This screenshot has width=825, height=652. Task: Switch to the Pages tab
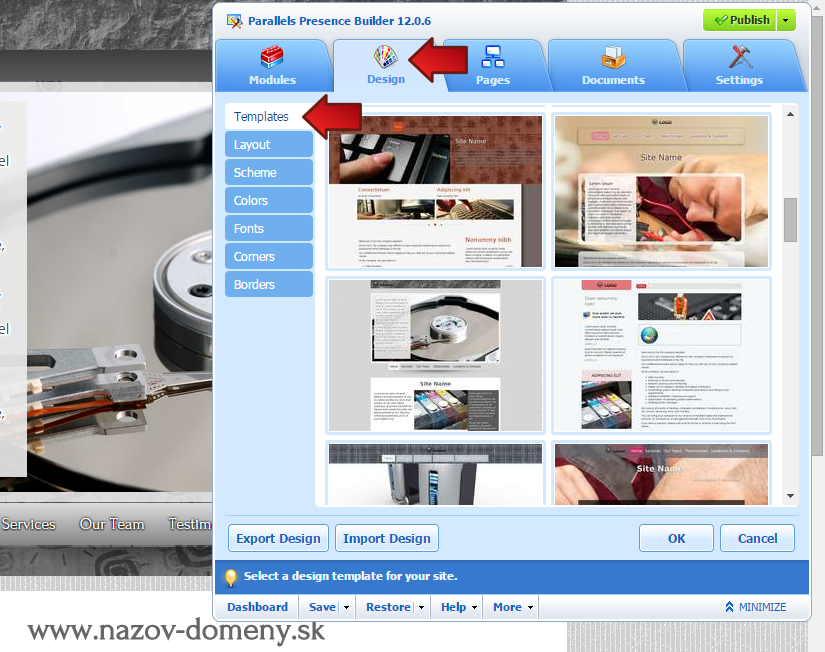click(x=493, y=66)
